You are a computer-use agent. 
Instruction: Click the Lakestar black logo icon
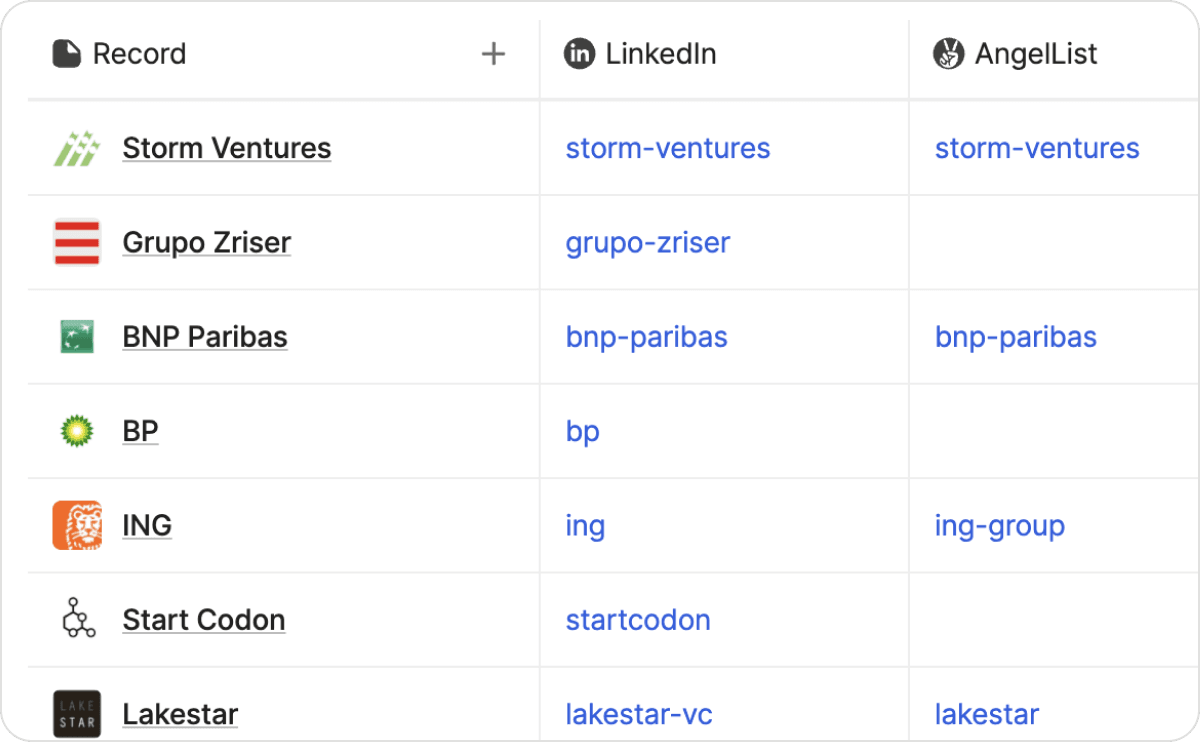[77, 713]
